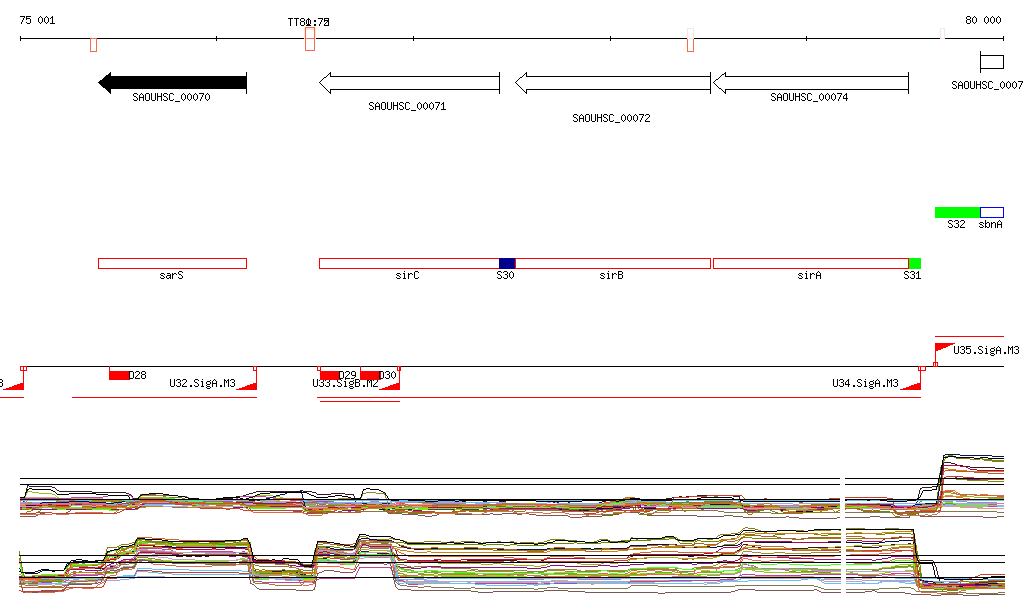Click the green S31 segment
Viewport: 1024px width, 611px height.
[x=915, y=264]
